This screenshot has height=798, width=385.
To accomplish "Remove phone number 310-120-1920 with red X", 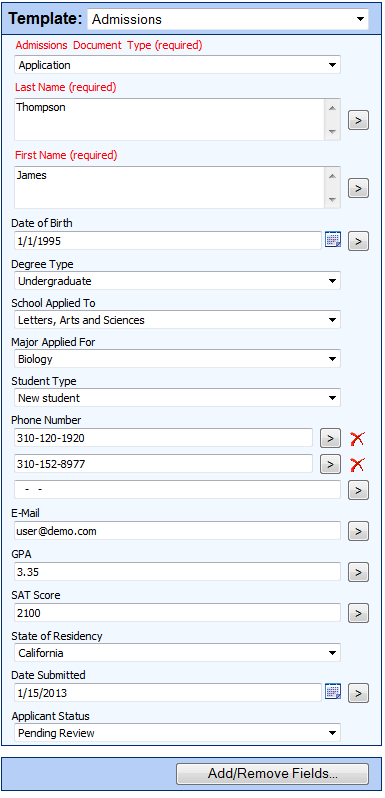I will pyautogui.click(x=358, y=438).
